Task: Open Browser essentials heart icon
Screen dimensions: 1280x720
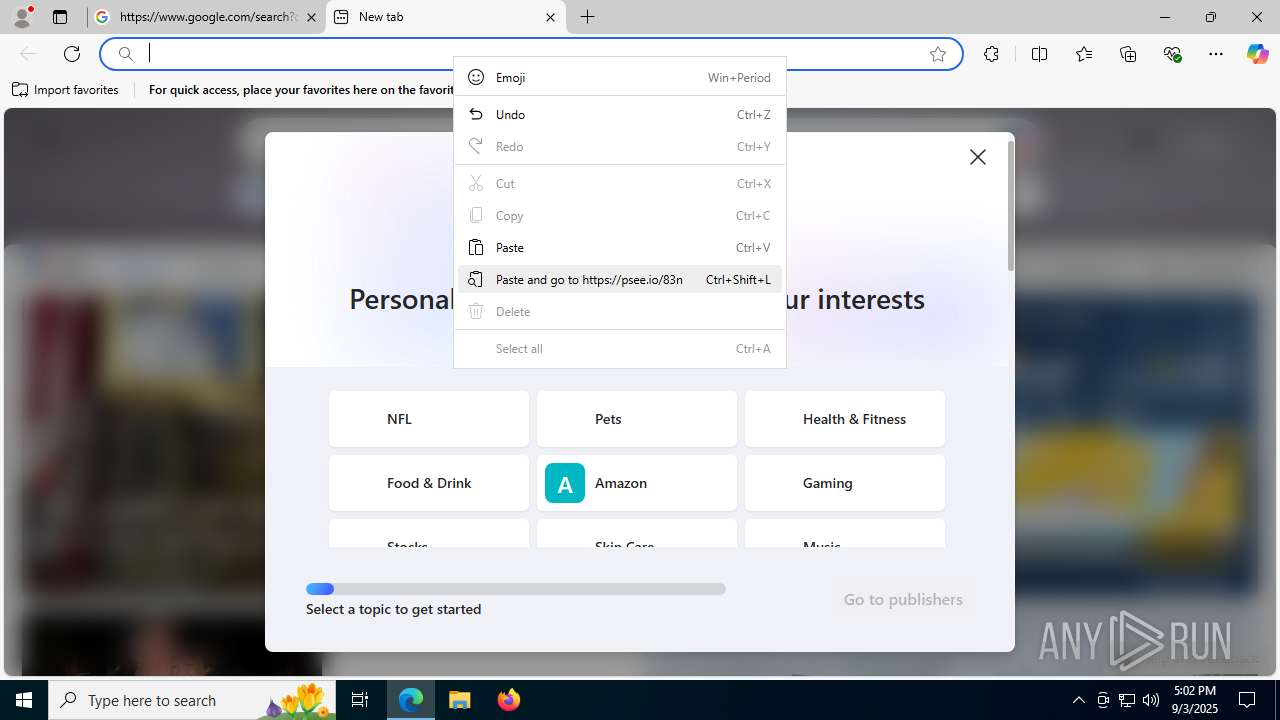Action: [x=1173, y=54]
